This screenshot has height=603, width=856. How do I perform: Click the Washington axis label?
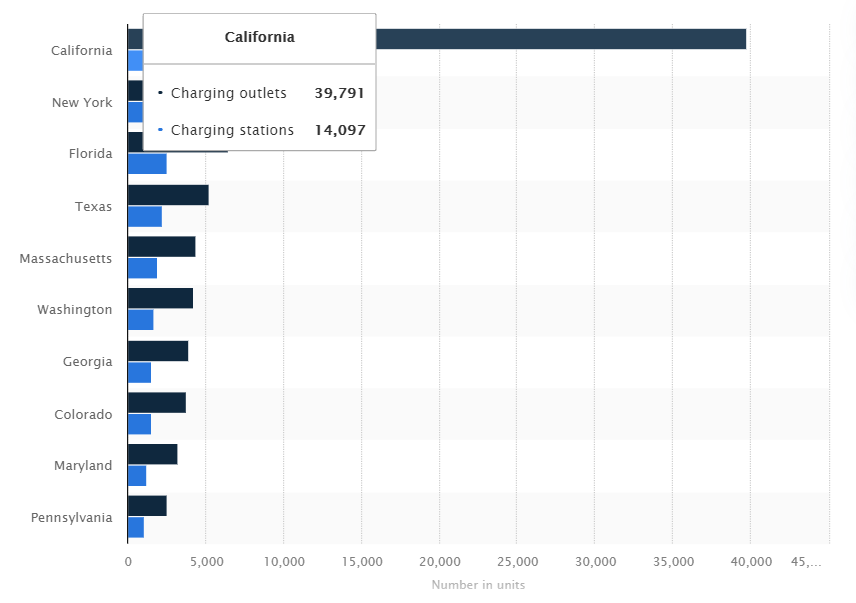coord(75,310)
